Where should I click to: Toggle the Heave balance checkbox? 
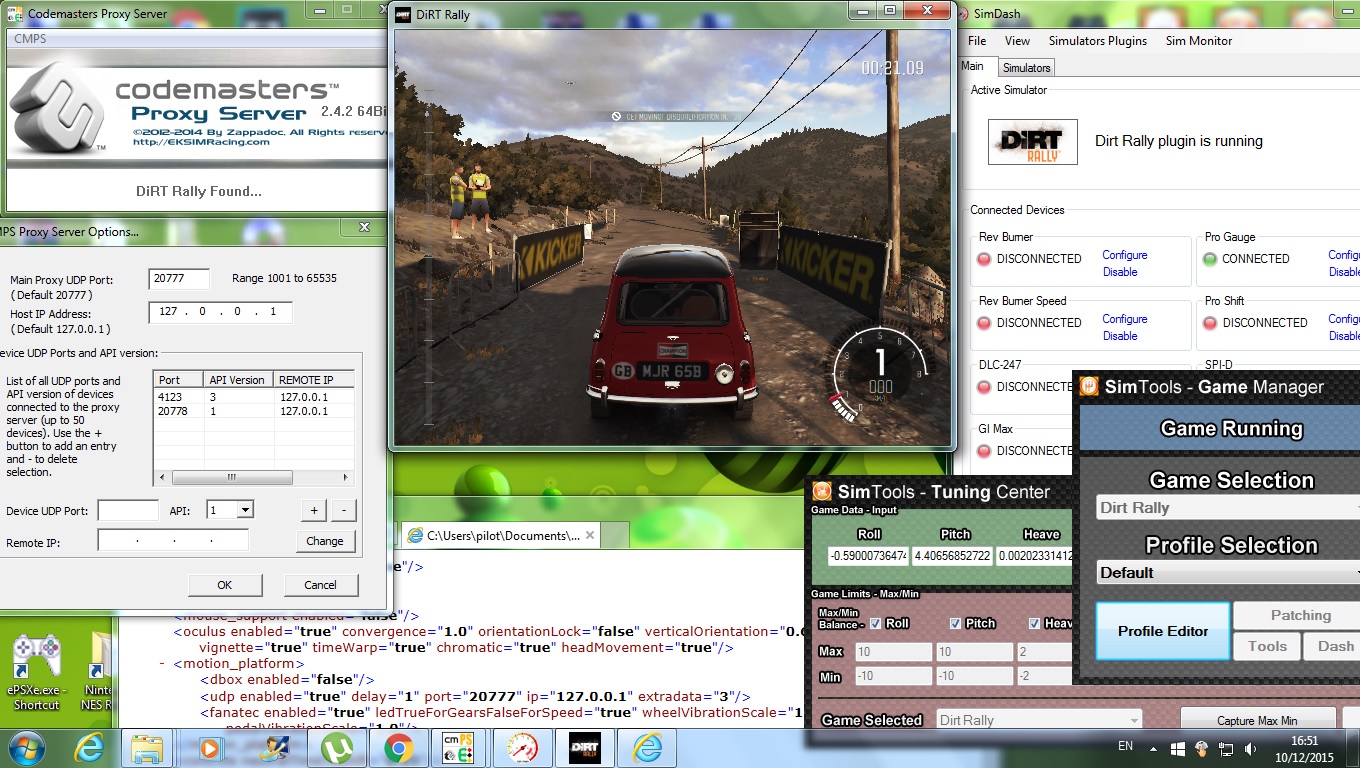click(1035, 623)
